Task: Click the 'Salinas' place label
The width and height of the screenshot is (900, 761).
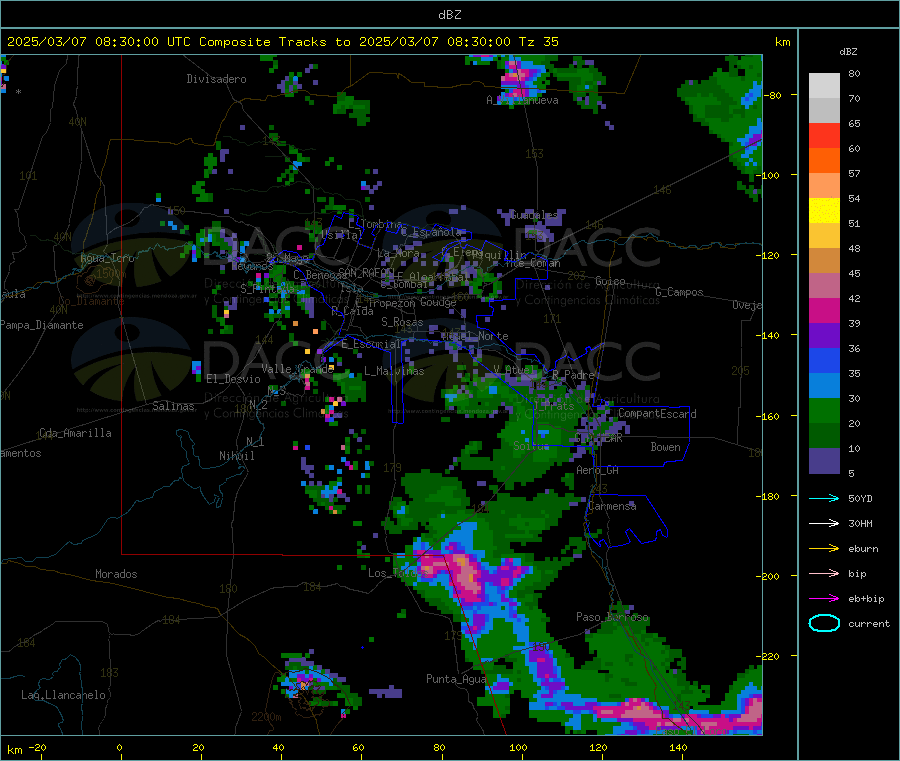Action: coord(173,406)
